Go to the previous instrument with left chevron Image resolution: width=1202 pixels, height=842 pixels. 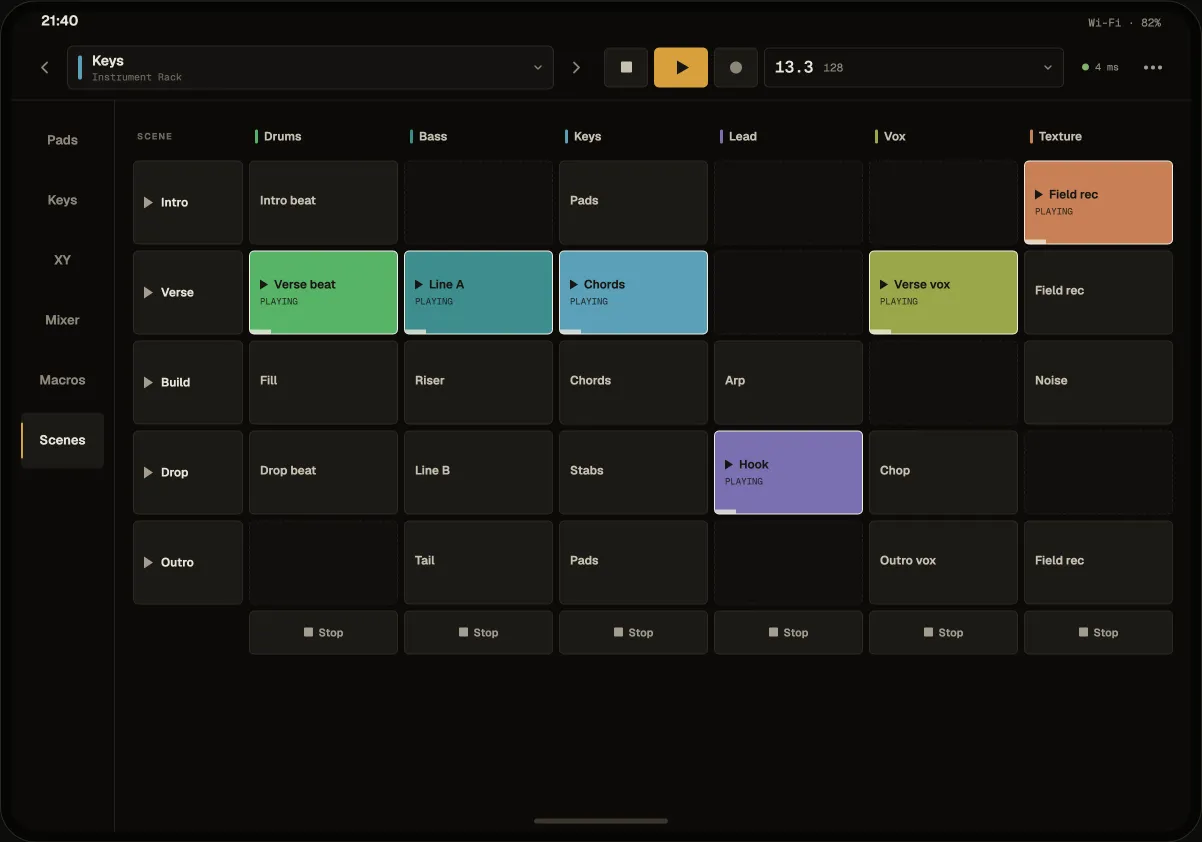pyautogui.click(x=45, y=68)
